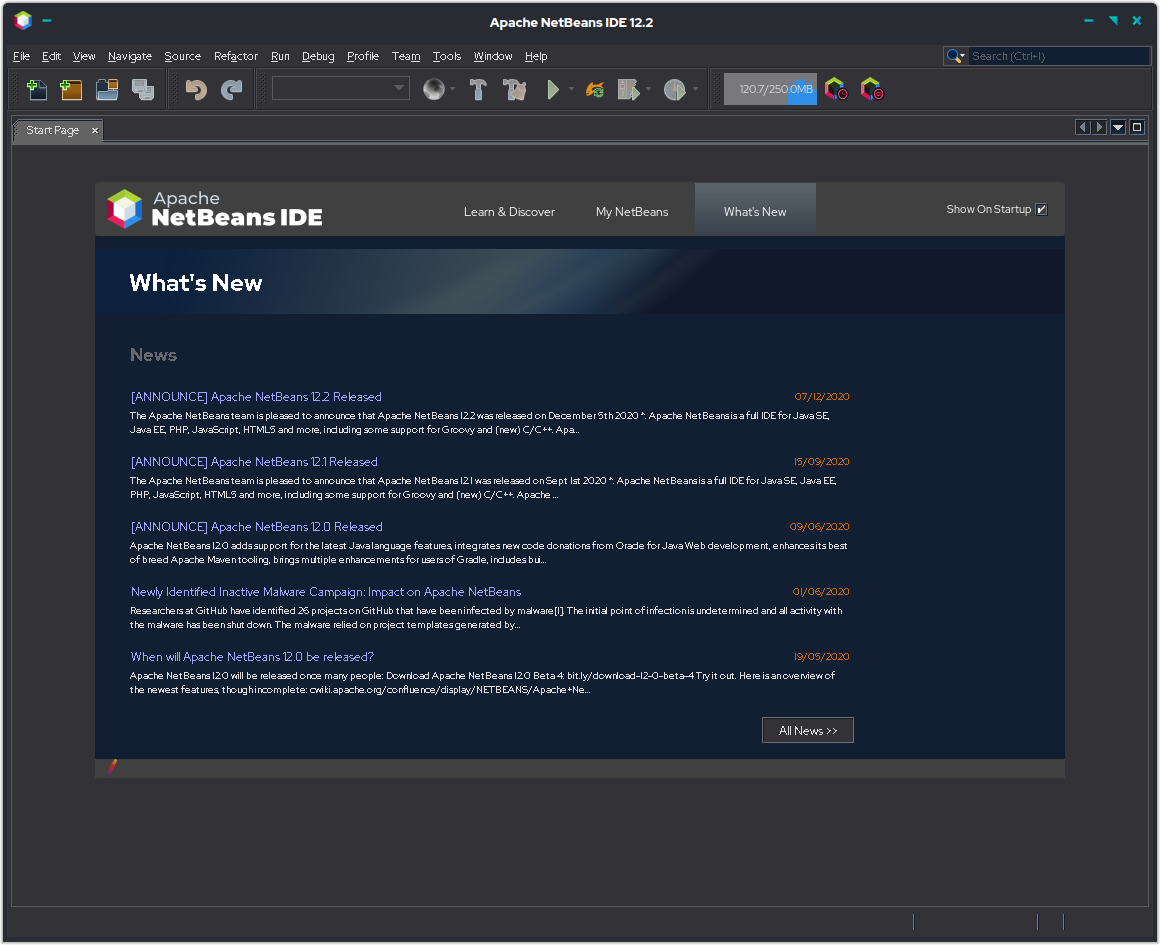Create a new file
The image size is (1160, 945).
(37, 89)
